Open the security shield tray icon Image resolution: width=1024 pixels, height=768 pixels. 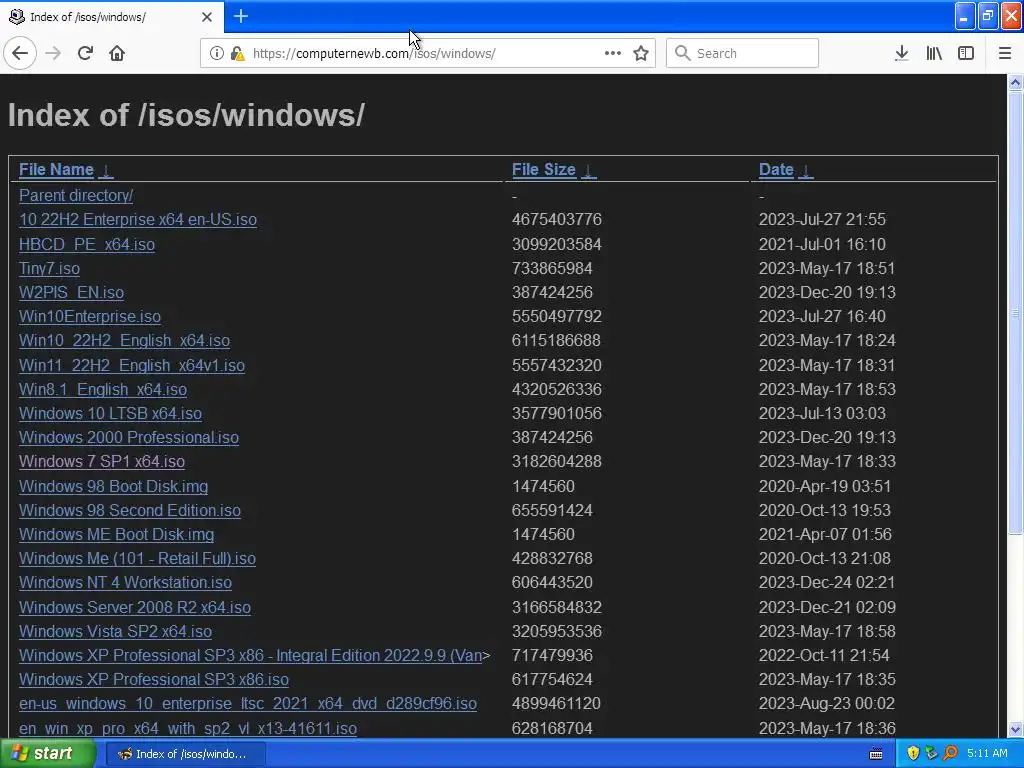913,753
